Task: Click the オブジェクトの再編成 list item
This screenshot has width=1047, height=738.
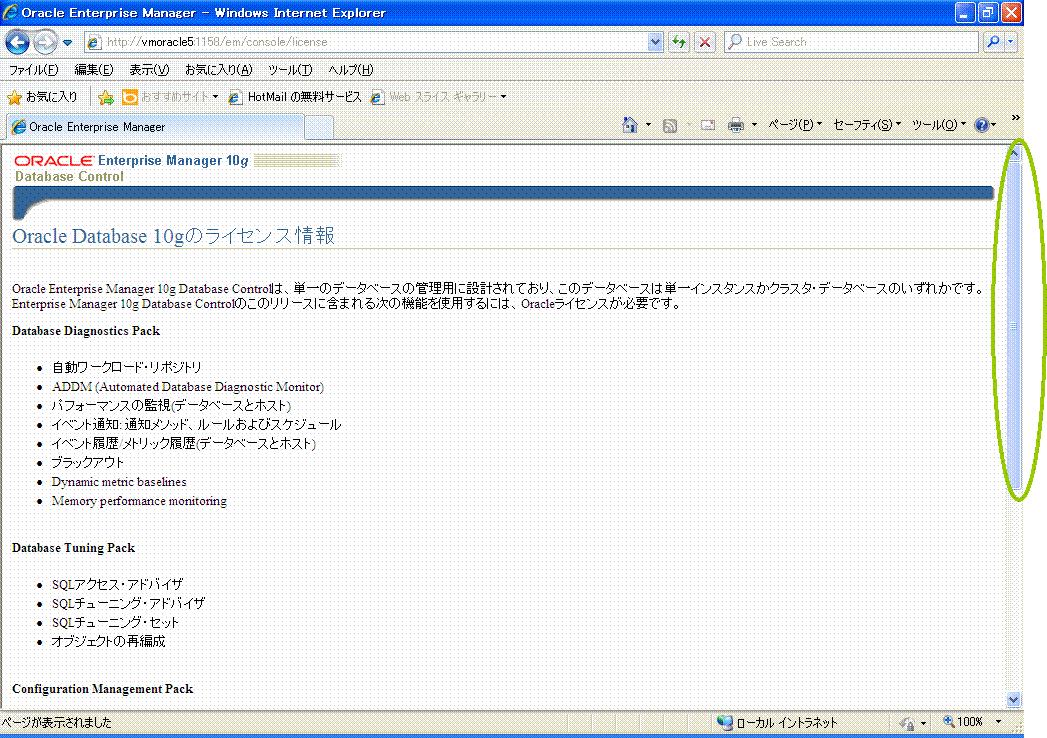Action: coord(108,641)
